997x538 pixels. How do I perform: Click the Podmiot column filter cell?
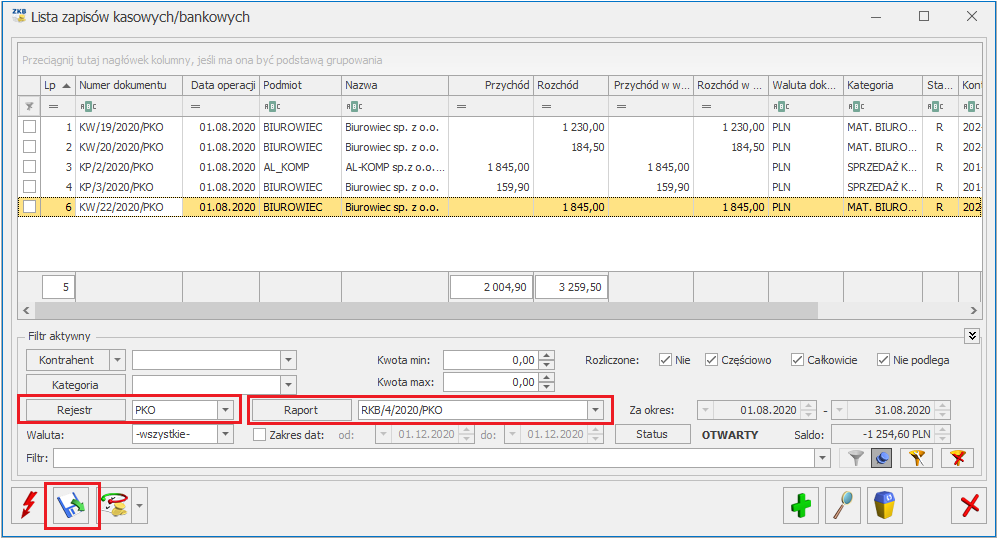point(301,106)
